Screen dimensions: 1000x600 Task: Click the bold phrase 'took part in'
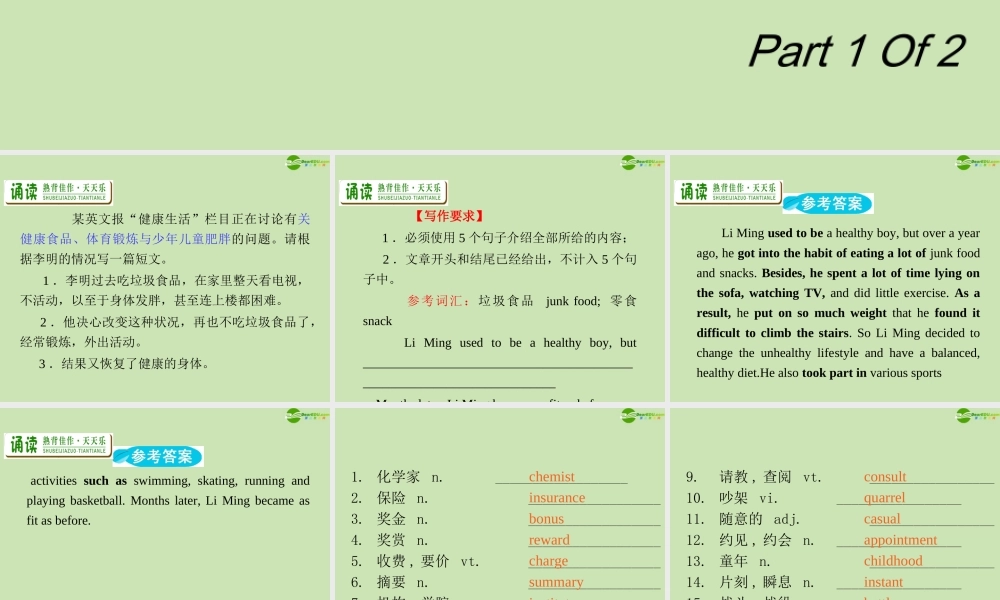coord(834,372)
